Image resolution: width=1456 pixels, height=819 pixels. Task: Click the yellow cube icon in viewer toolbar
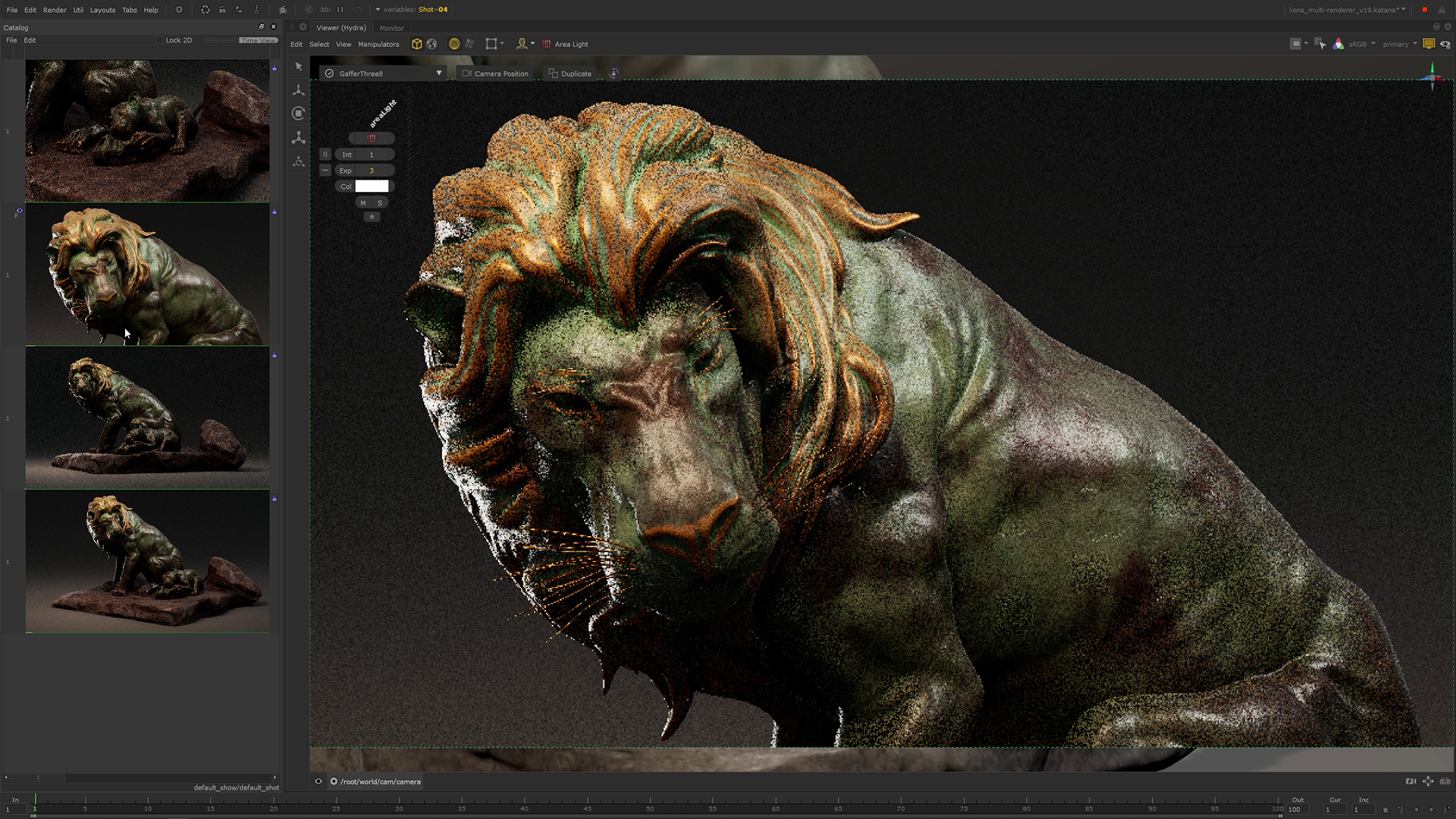(416, 44)
